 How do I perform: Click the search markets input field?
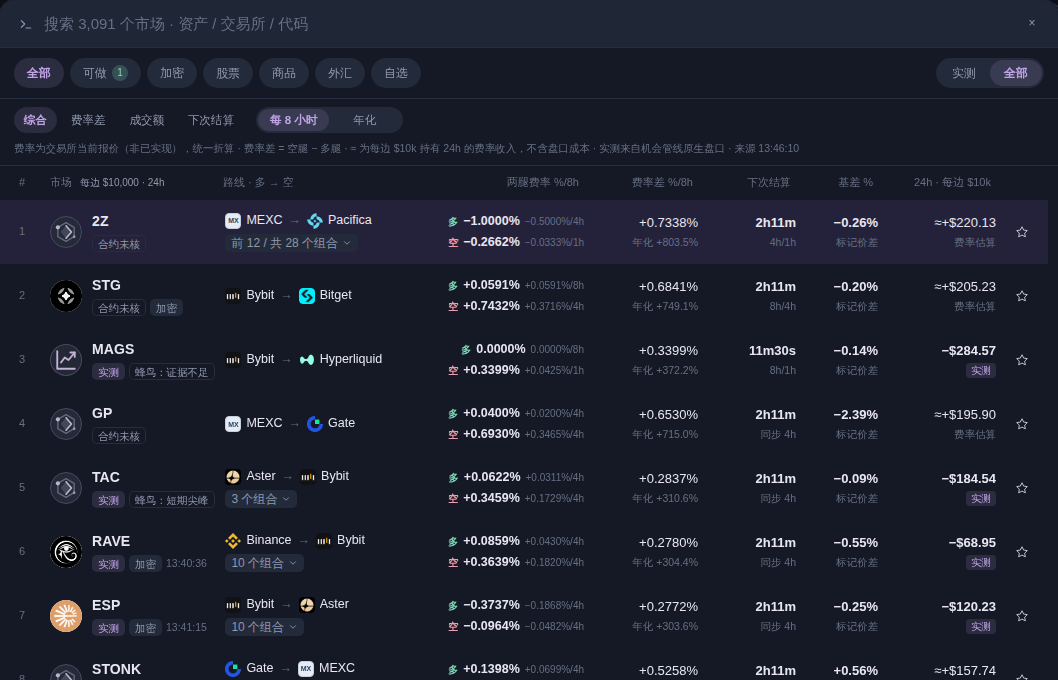pos(526,24)
